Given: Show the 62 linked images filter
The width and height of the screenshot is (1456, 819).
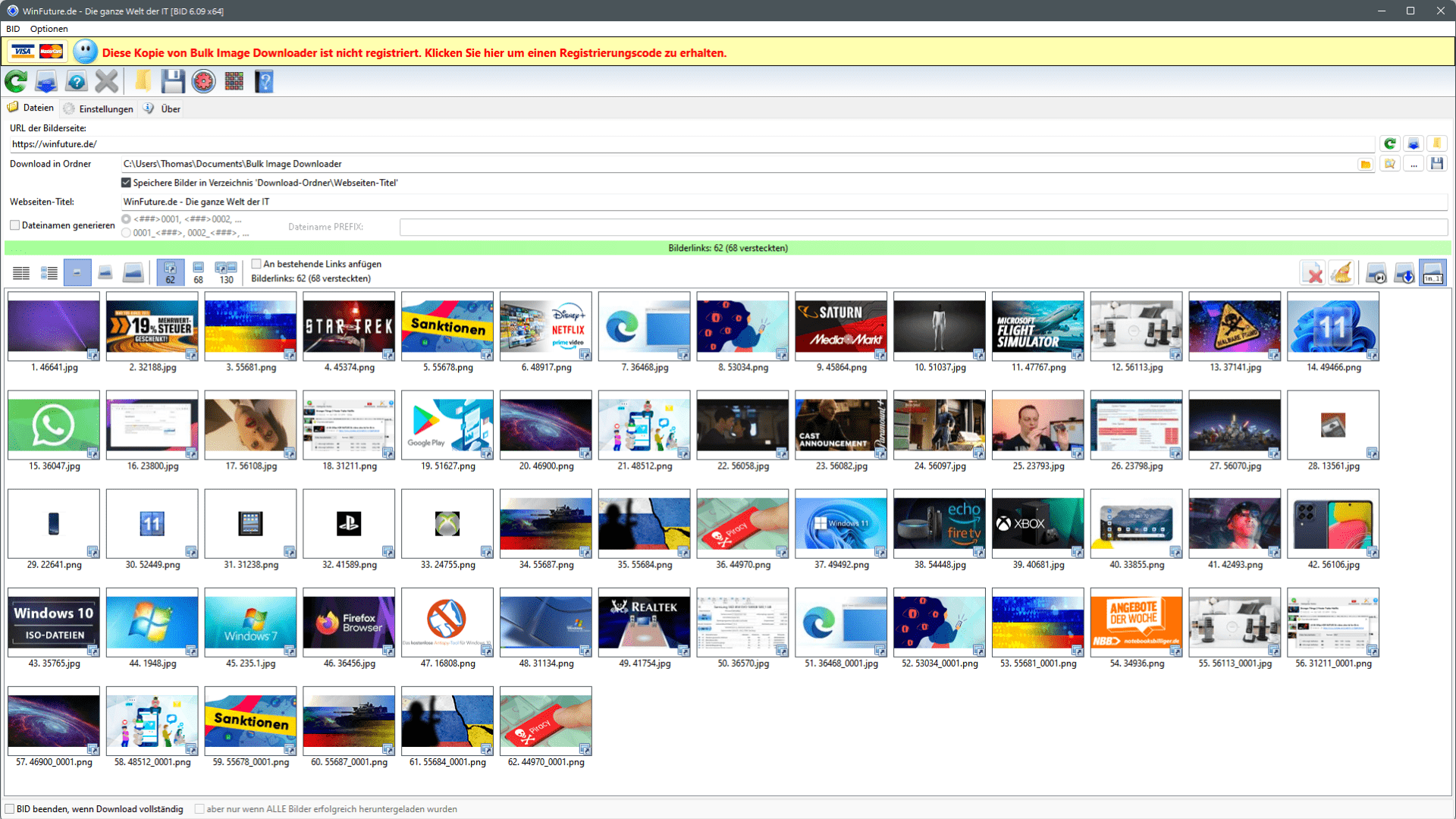Looking at the screenshot, I should click(x=170, y=273).
